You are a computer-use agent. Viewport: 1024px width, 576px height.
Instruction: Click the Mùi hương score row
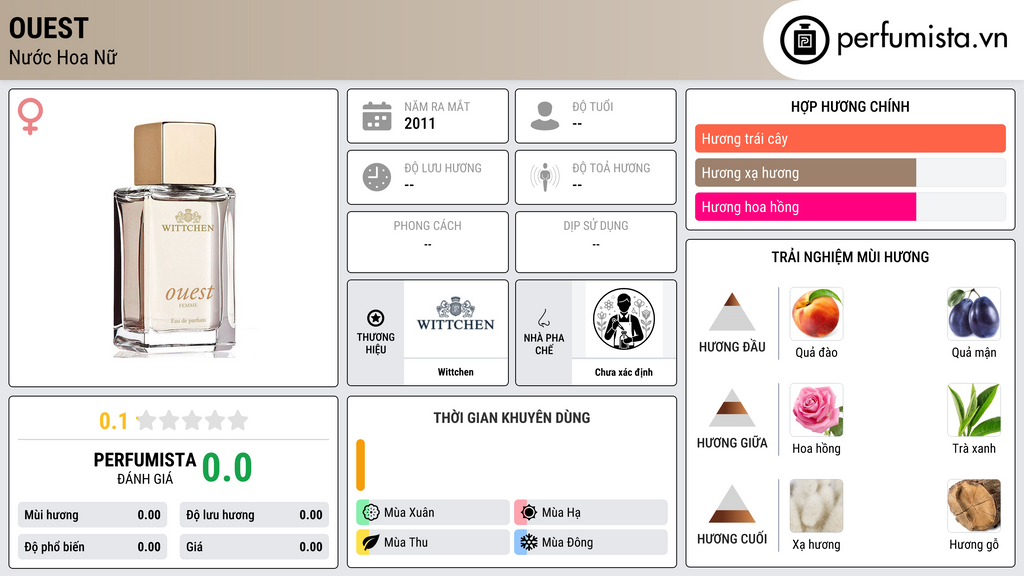tap(93, 515)
